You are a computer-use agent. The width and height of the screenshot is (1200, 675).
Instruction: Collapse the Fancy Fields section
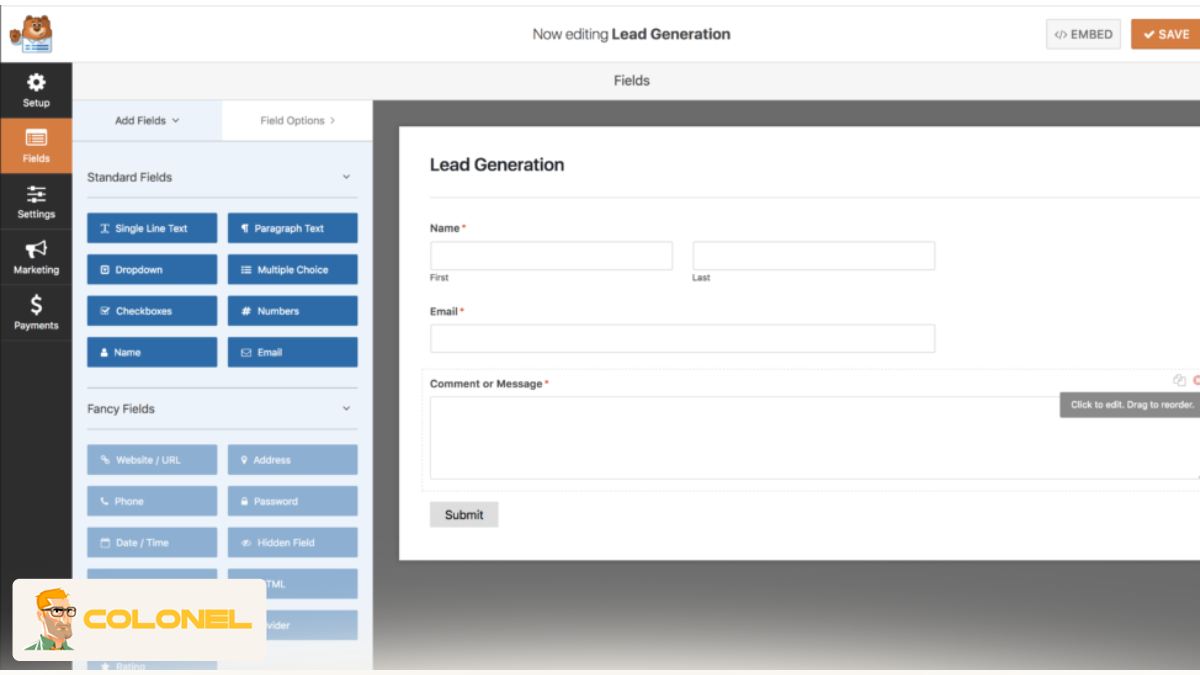344,409
